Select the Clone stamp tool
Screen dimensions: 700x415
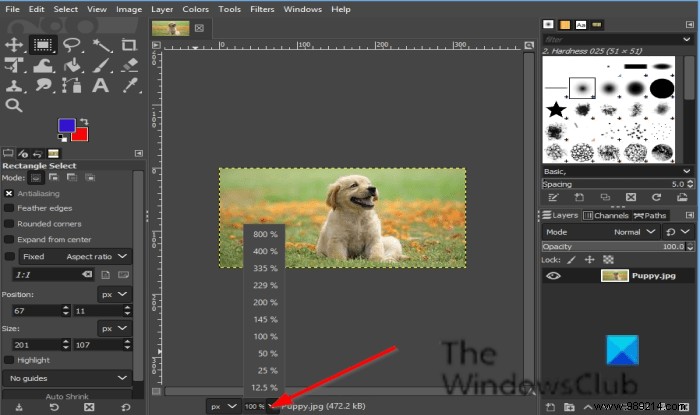click(14, 85)
